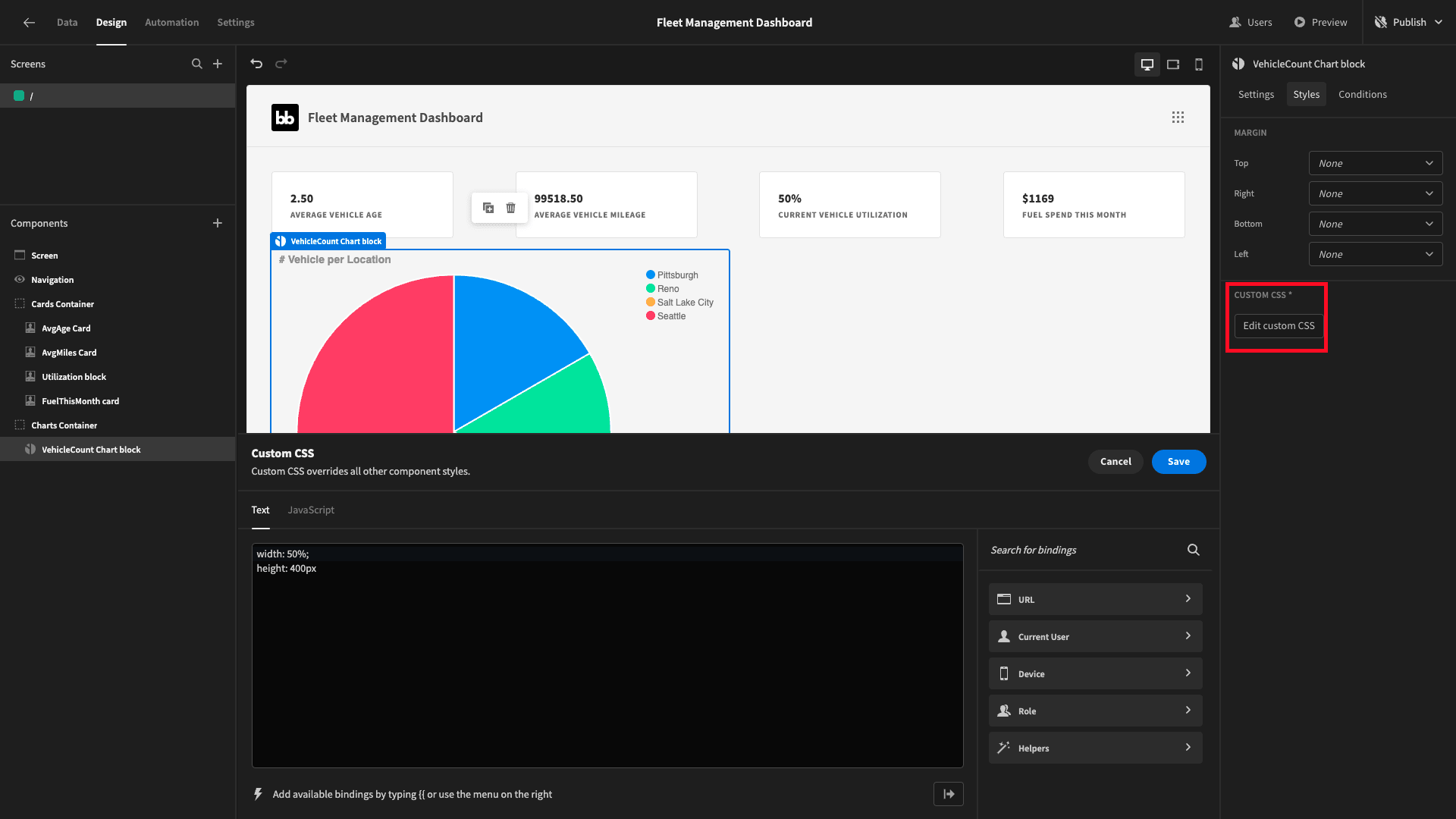Screen dimensions: 1456x819
Task: Expand the Current User bindings category
Action: tap(1095, 636)
